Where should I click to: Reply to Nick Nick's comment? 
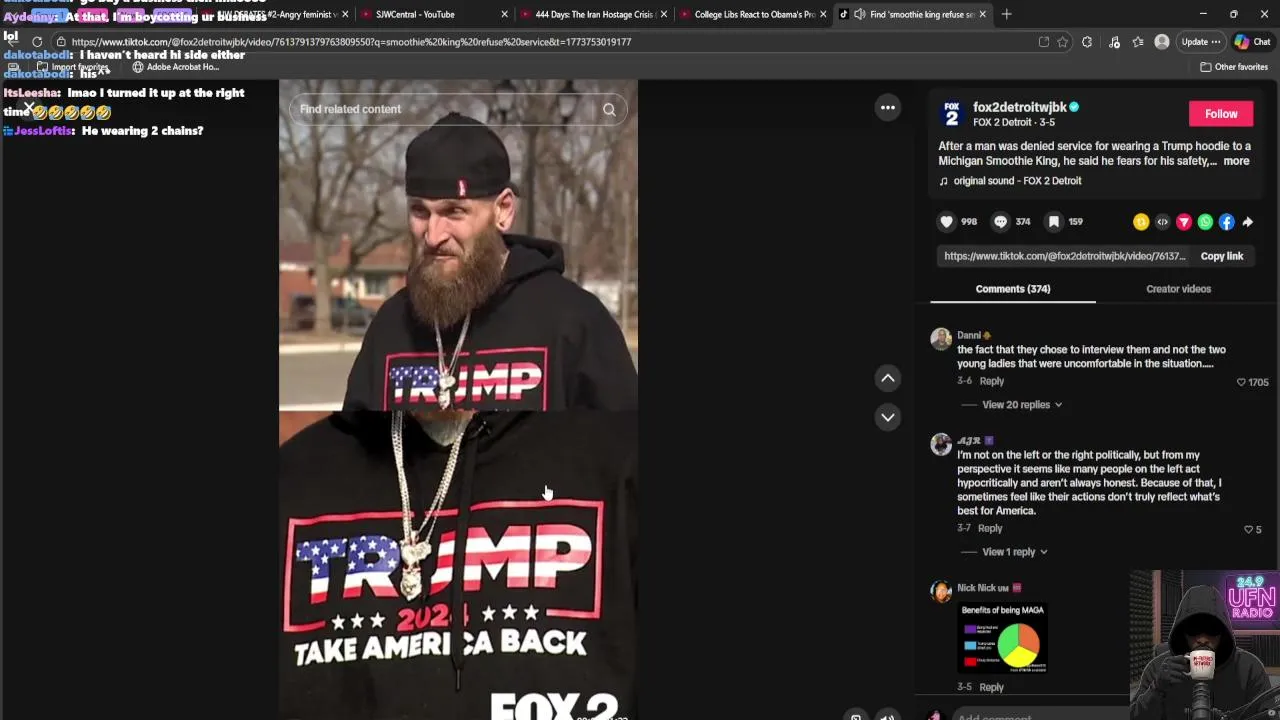tap(991, 687)
